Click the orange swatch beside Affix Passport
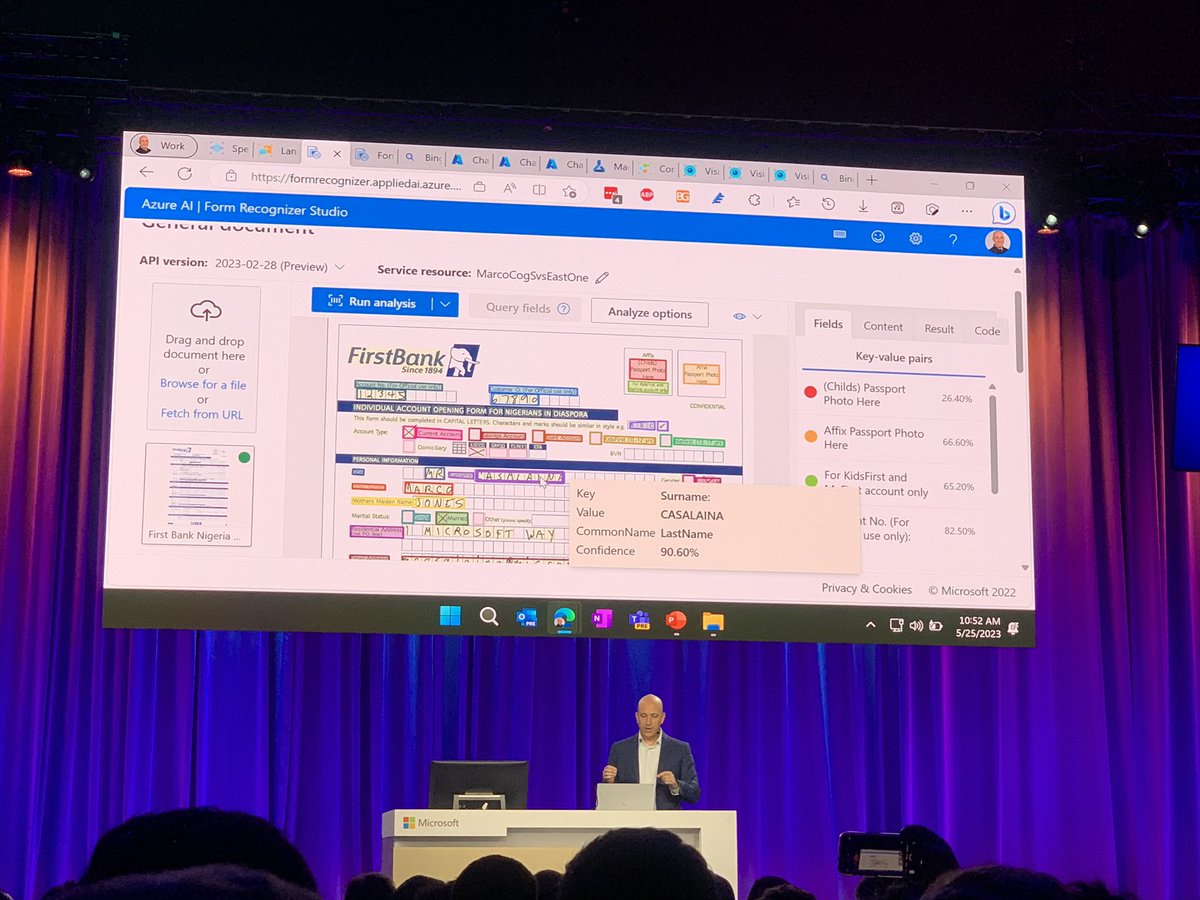 click(811, 436)
